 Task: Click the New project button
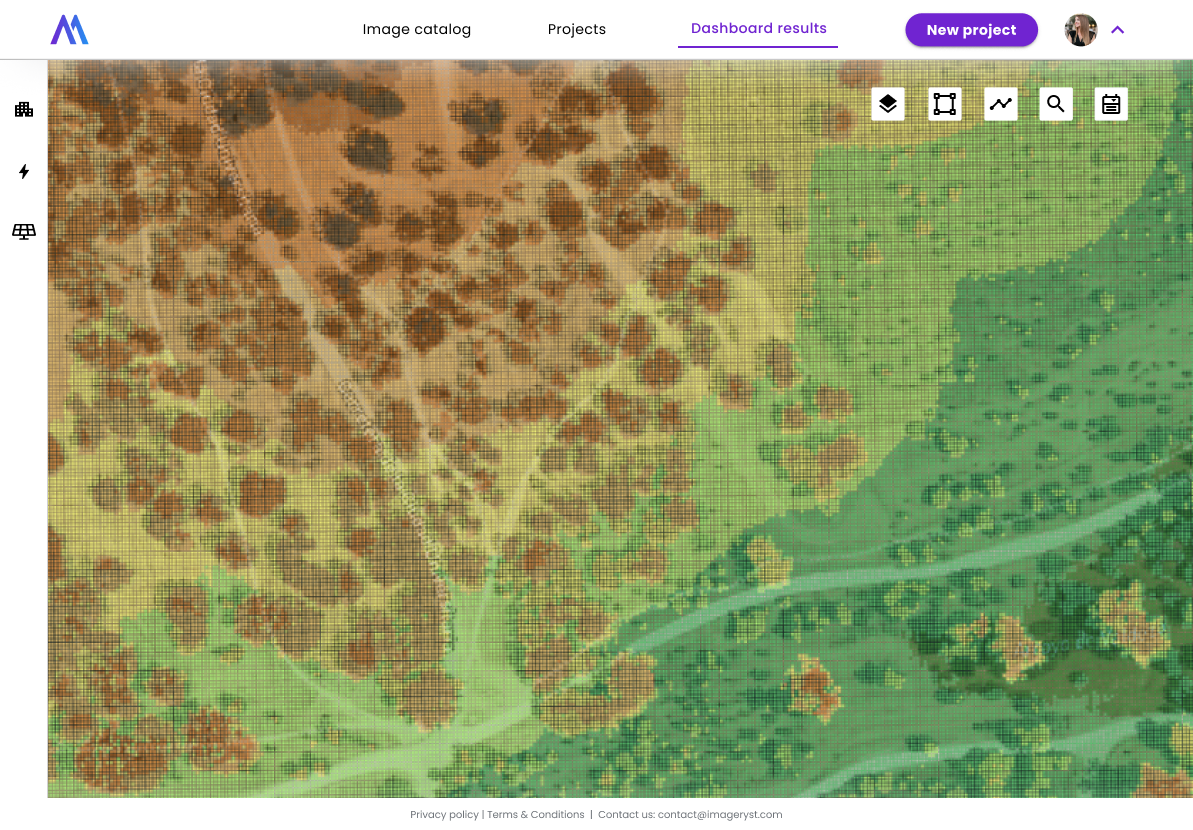click(971, 30)
